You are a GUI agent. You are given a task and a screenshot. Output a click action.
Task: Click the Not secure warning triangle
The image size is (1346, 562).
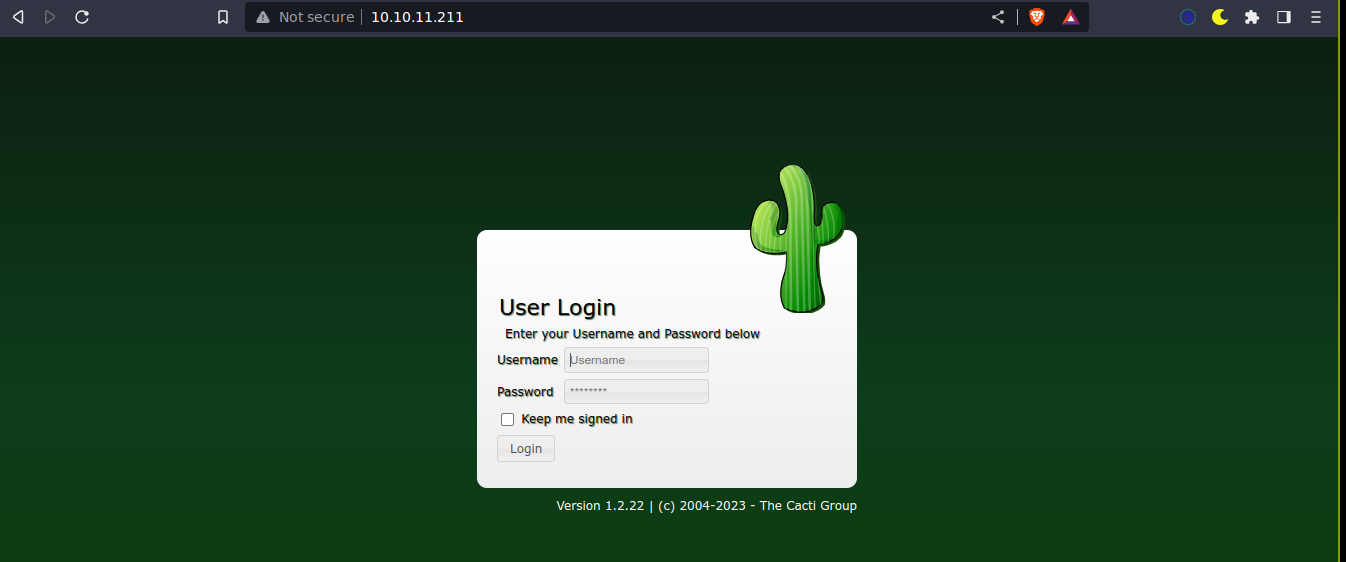tap(263, 17)
